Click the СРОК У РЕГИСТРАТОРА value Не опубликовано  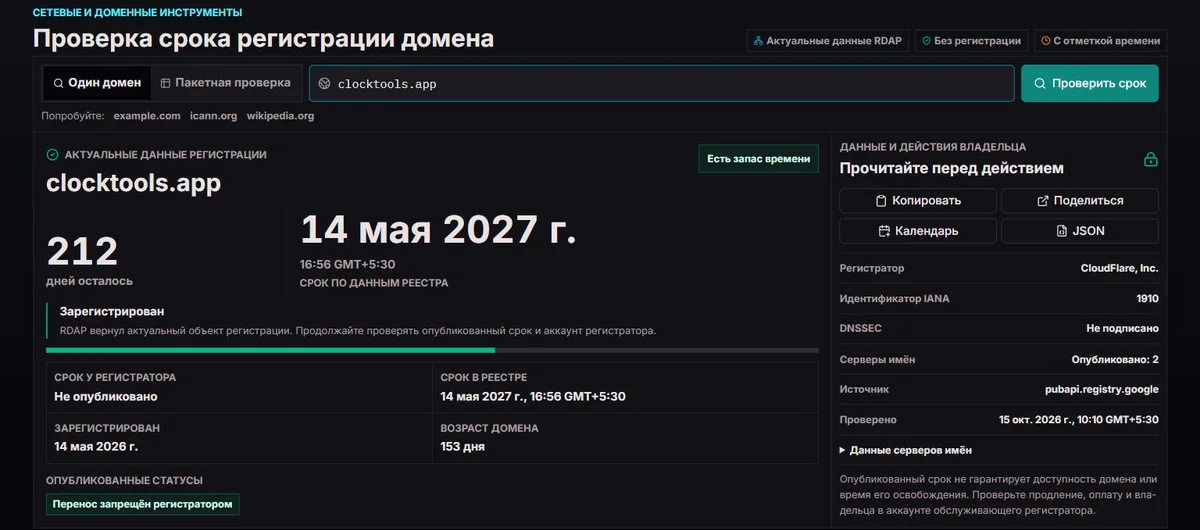(105, 396)
